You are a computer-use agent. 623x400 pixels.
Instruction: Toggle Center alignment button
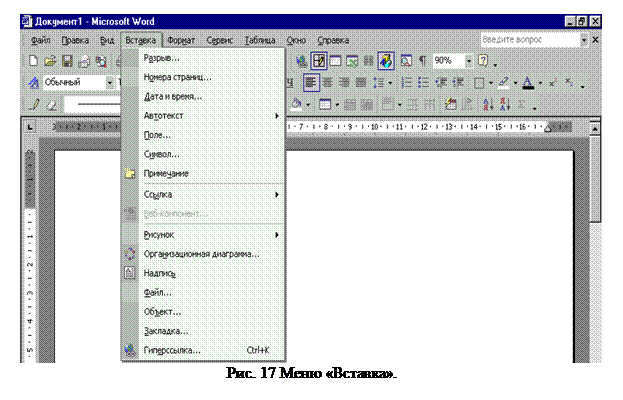pyautogui.click(x=328, y=83)
